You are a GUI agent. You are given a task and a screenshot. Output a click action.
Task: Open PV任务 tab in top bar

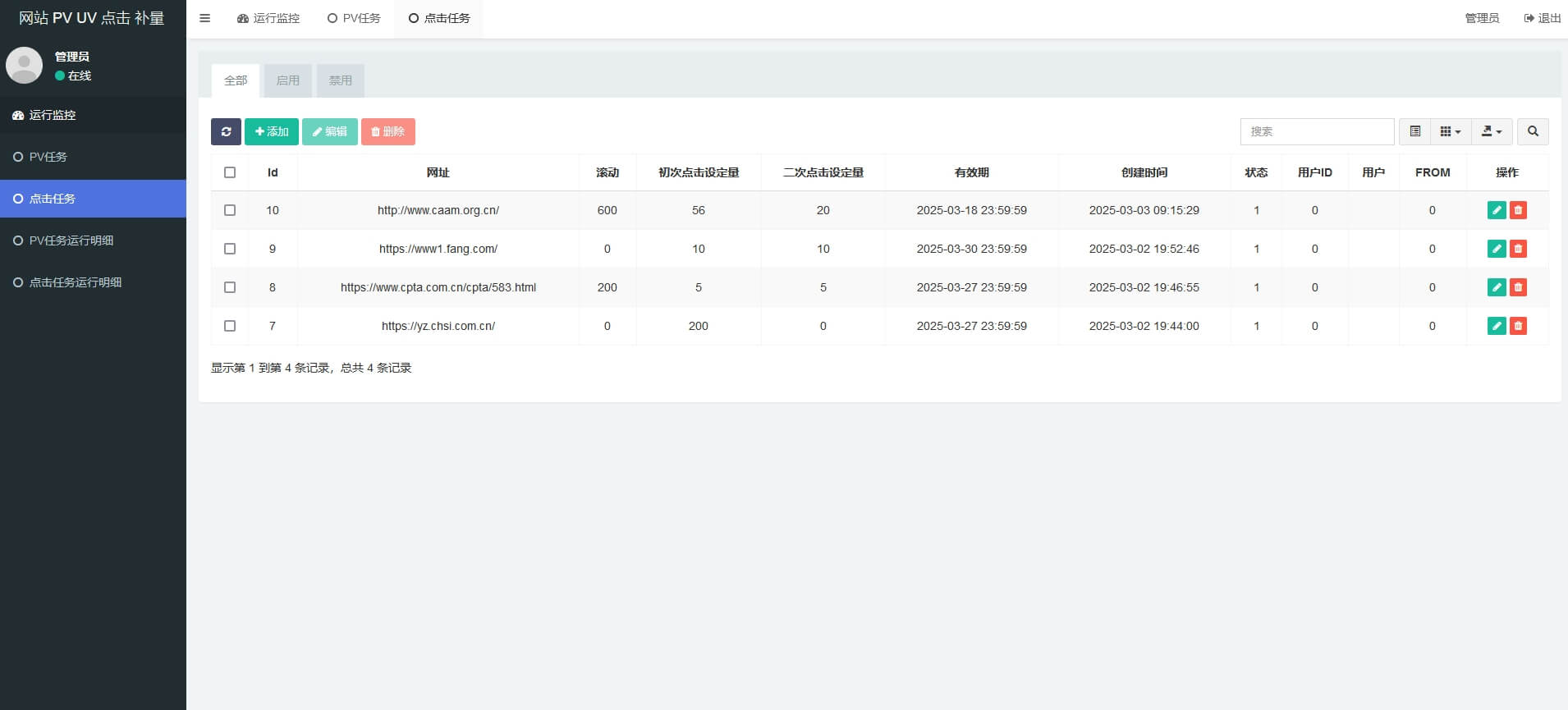[x=354, y=18]
